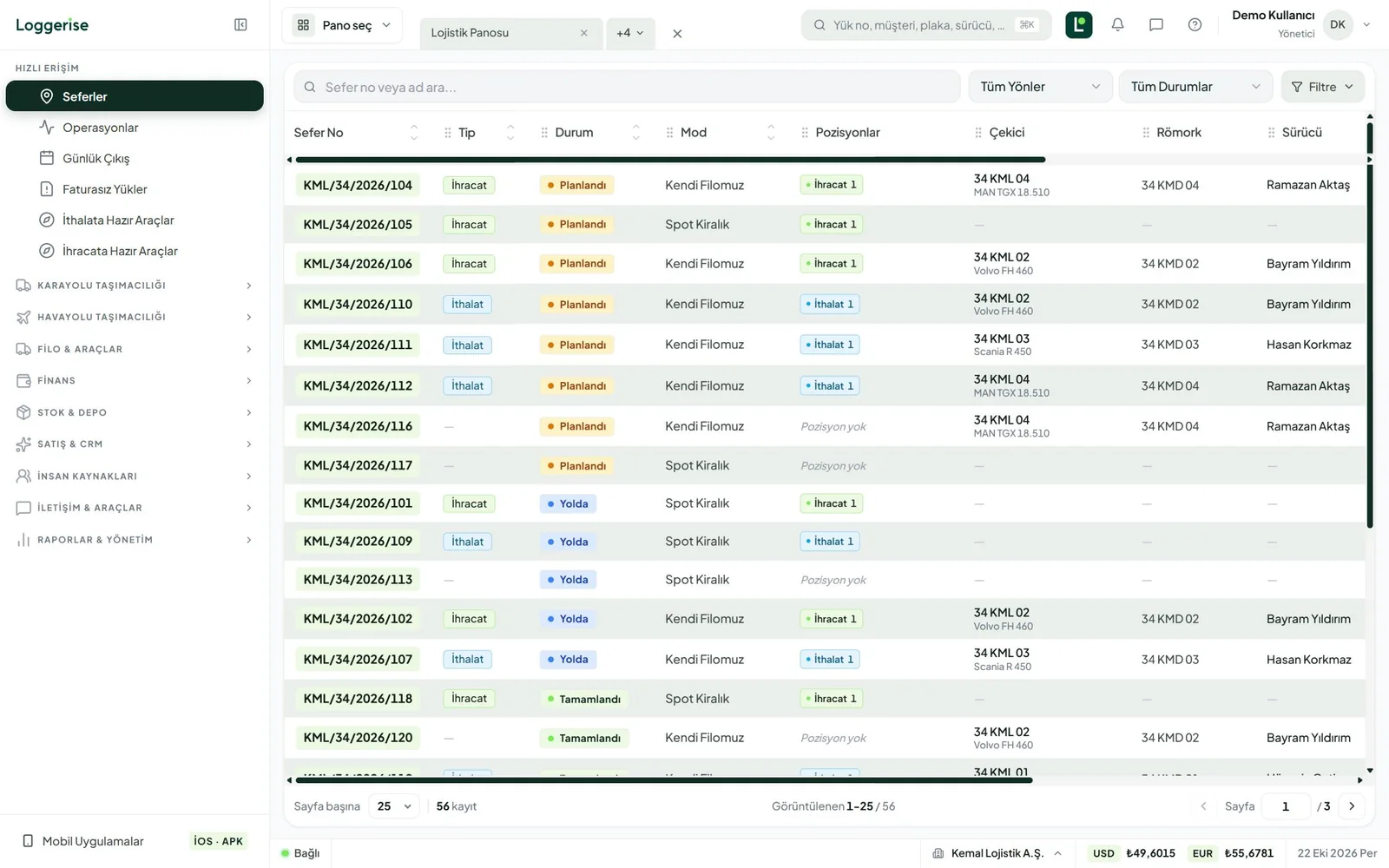Screen dimensions: 1389x868
Task: Expand the +4 hidden tabs dropdown
Action: click(630, 33)
